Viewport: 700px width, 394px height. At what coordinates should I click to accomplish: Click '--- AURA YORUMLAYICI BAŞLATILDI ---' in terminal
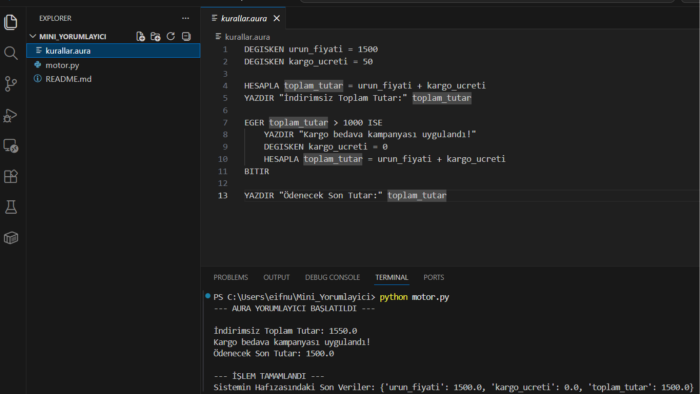(294, 309)
